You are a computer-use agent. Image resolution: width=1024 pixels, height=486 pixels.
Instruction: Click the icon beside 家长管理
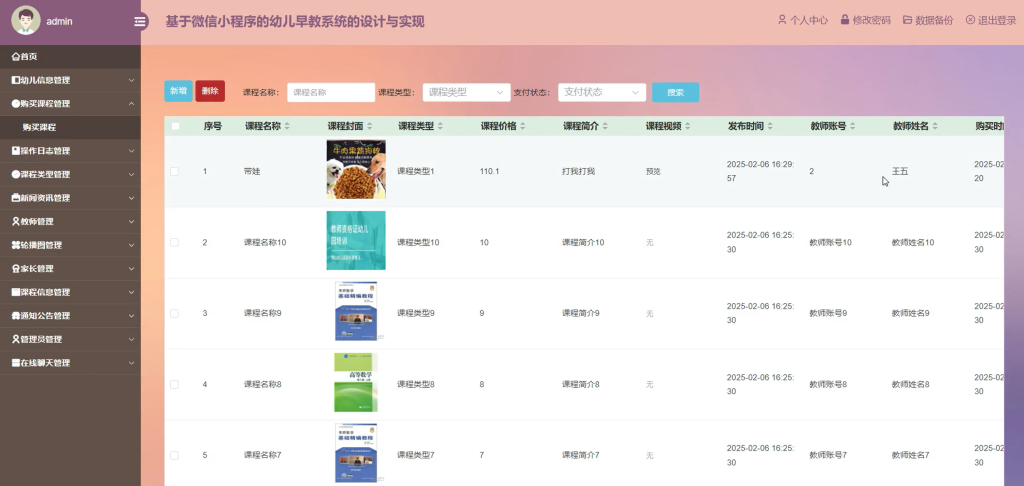coord(16,268)
